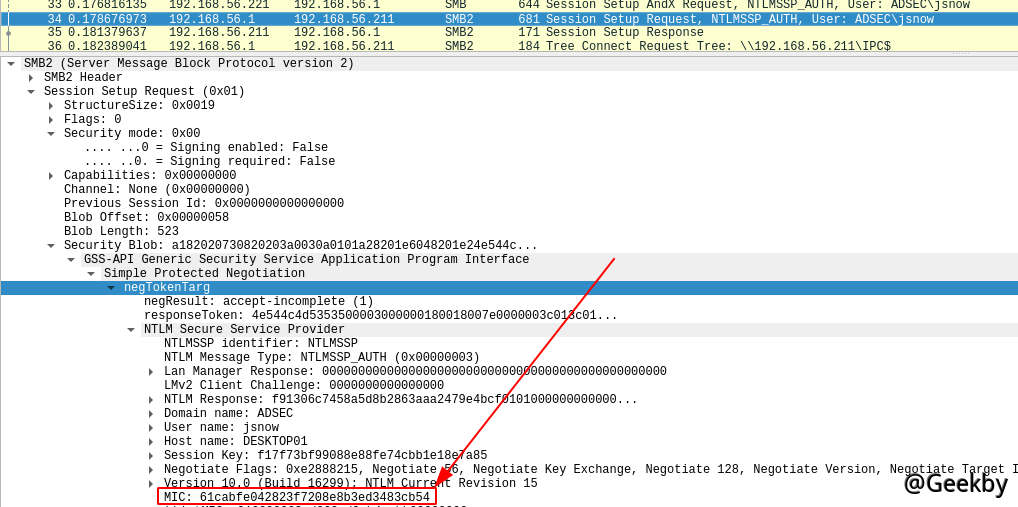Expand the NTLM Response field
Image resolution: width=1018 pixels, height=507 pixels.
[x=151, y=400]
